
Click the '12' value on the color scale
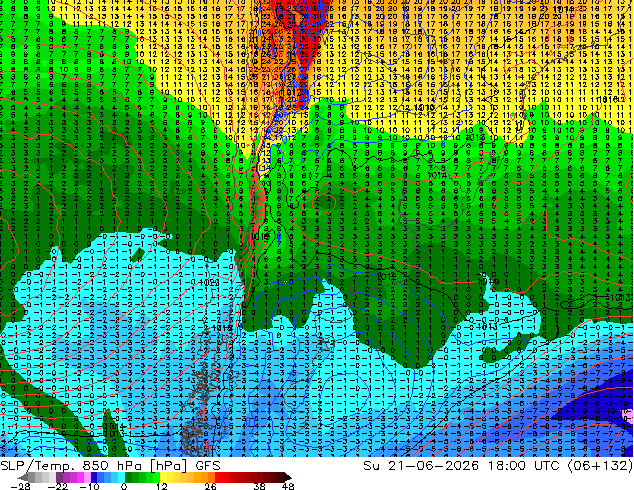162,486
